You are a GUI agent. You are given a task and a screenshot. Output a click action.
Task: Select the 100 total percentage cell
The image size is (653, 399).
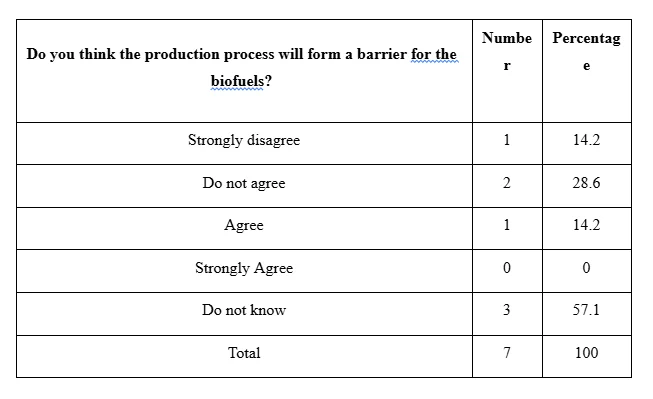586,353
